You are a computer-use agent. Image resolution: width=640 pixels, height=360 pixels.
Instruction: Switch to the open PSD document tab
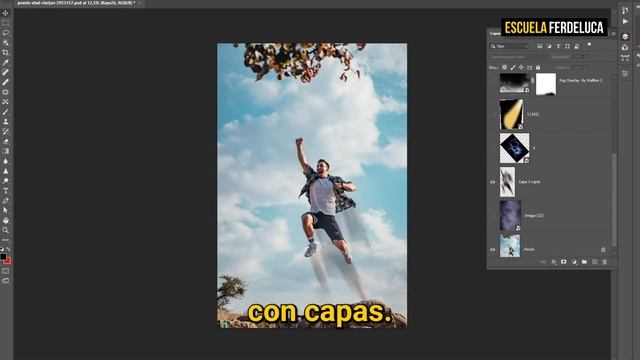point(77,3)
